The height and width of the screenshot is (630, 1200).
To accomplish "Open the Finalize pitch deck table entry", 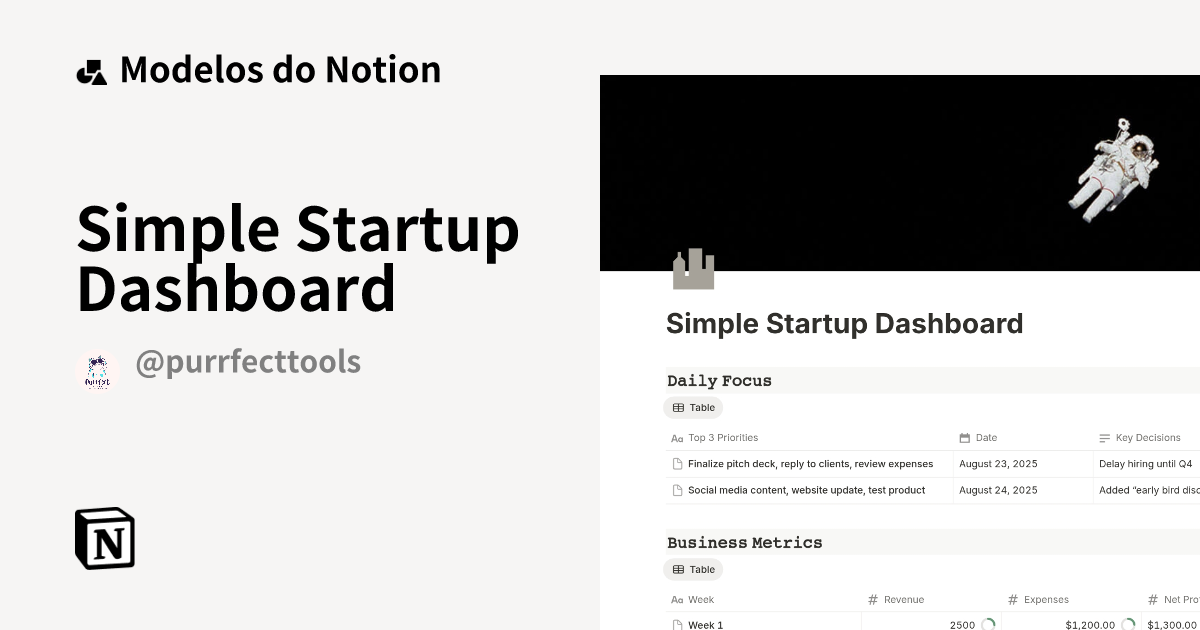I will click(x=810, y=463).
